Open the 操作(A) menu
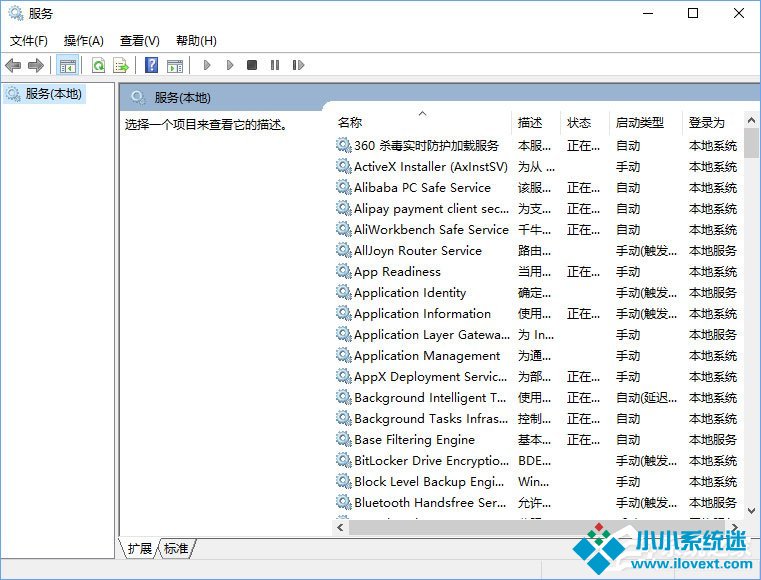The image size is (761, 580). (x=83, y=41)
